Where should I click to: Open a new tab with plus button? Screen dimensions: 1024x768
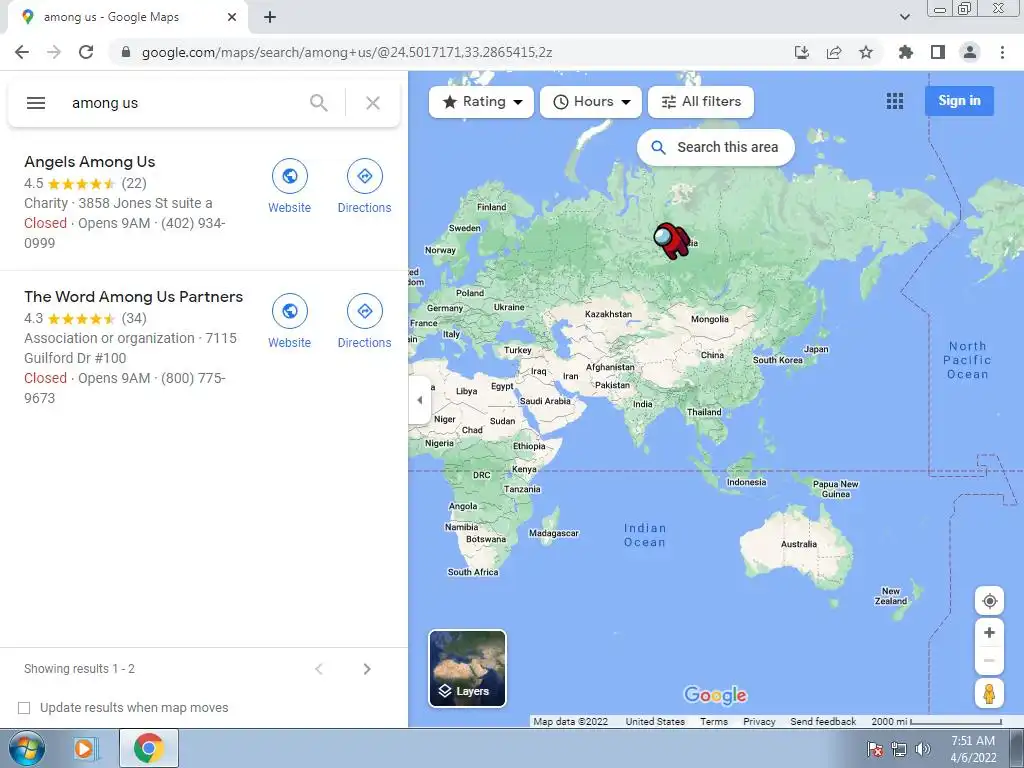click(270, 17)
